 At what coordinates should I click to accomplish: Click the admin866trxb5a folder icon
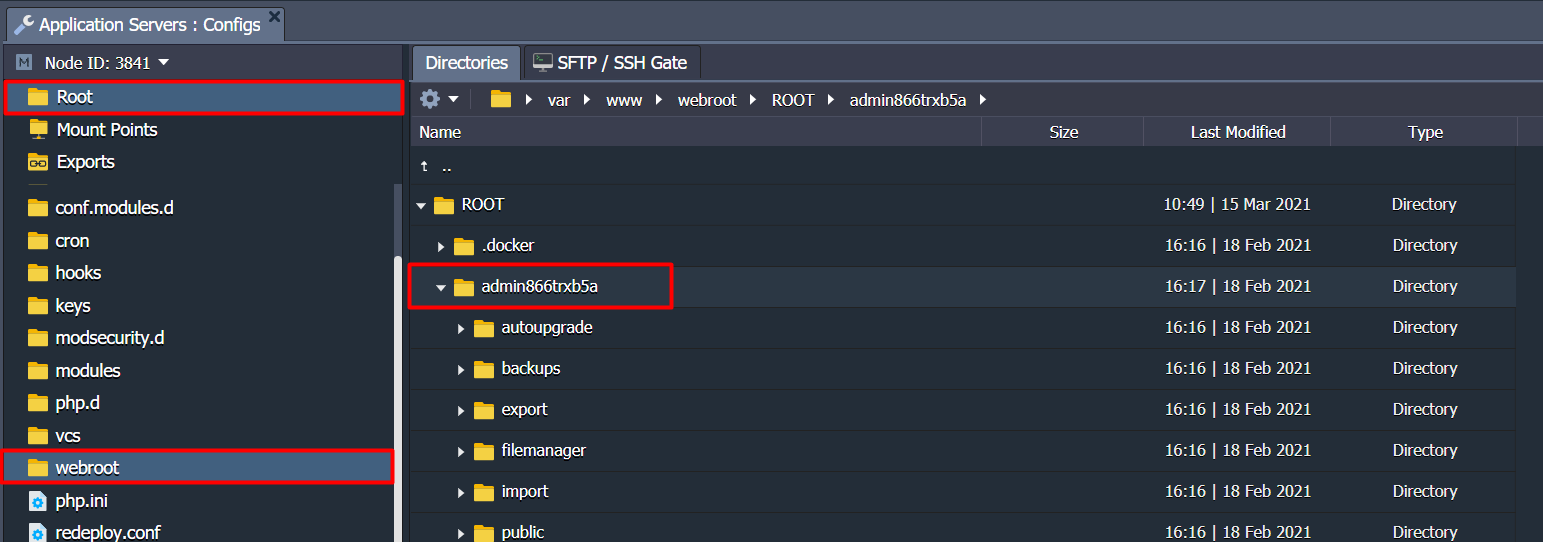463,287
